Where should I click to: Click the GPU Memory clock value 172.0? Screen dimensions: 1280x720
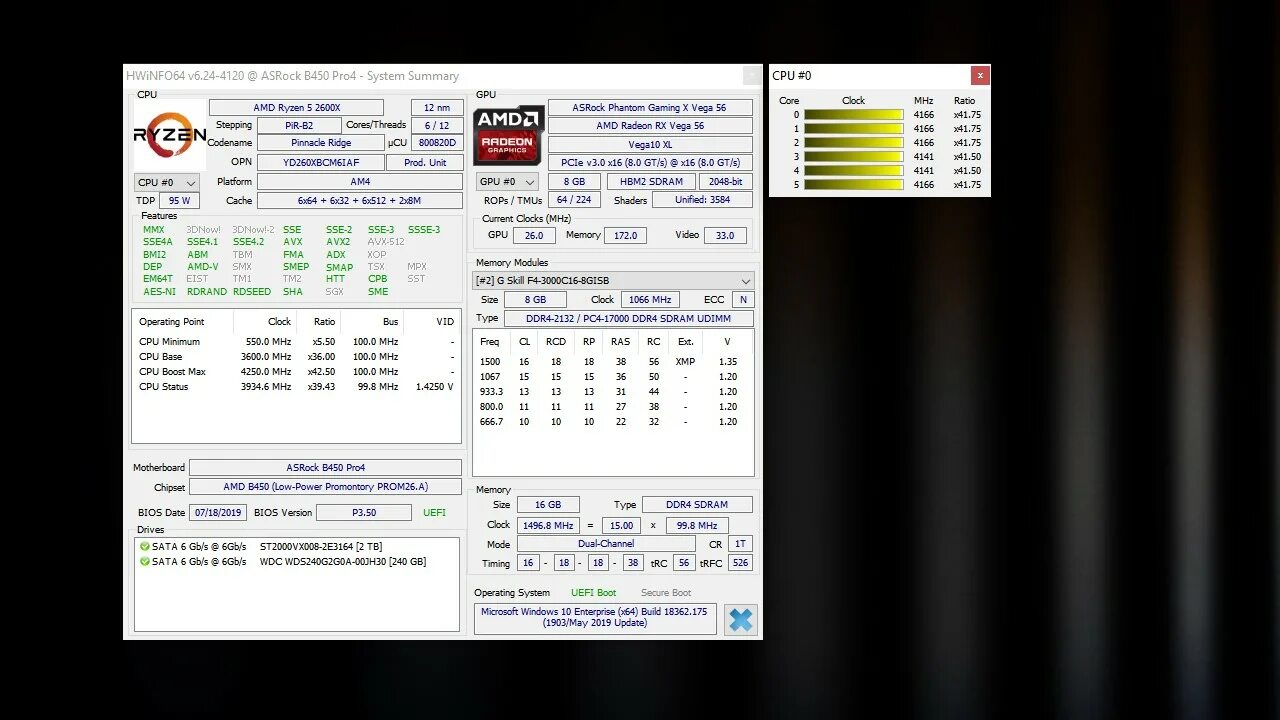[625, 235]
